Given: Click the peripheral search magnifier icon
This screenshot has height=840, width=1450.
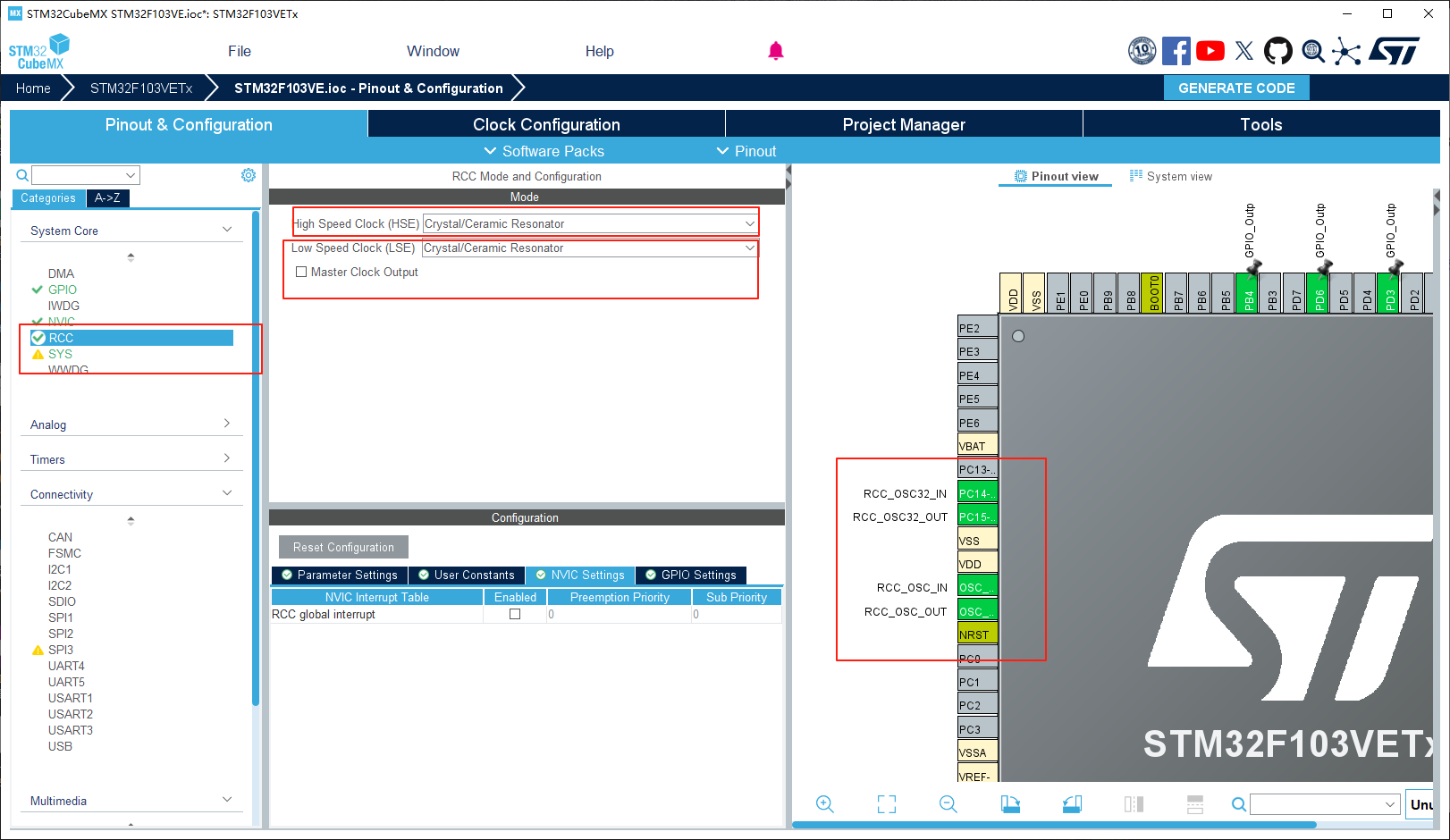Looking at the screenshot, I should tap(22, 175).
